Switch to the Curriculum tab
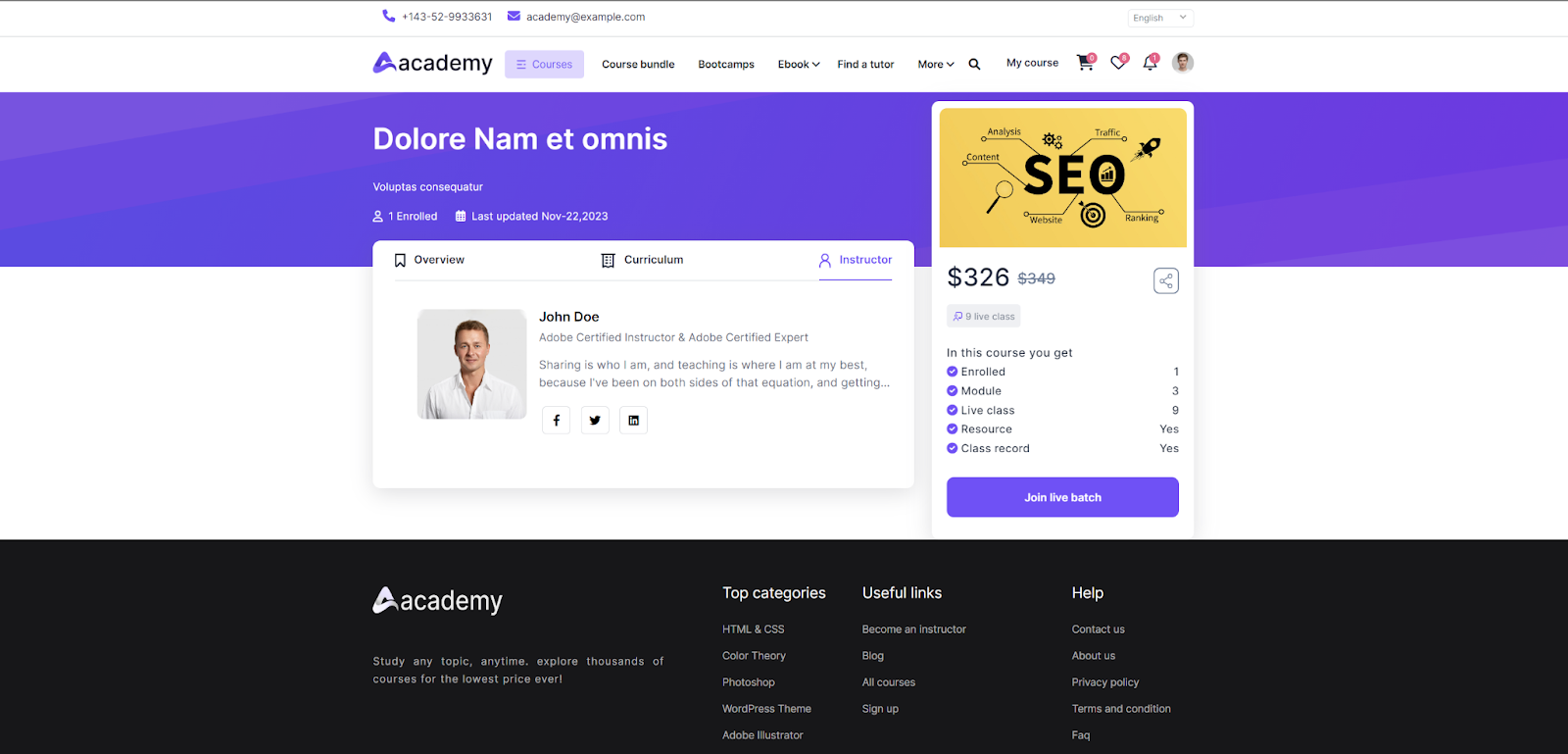 pos(642,260)
